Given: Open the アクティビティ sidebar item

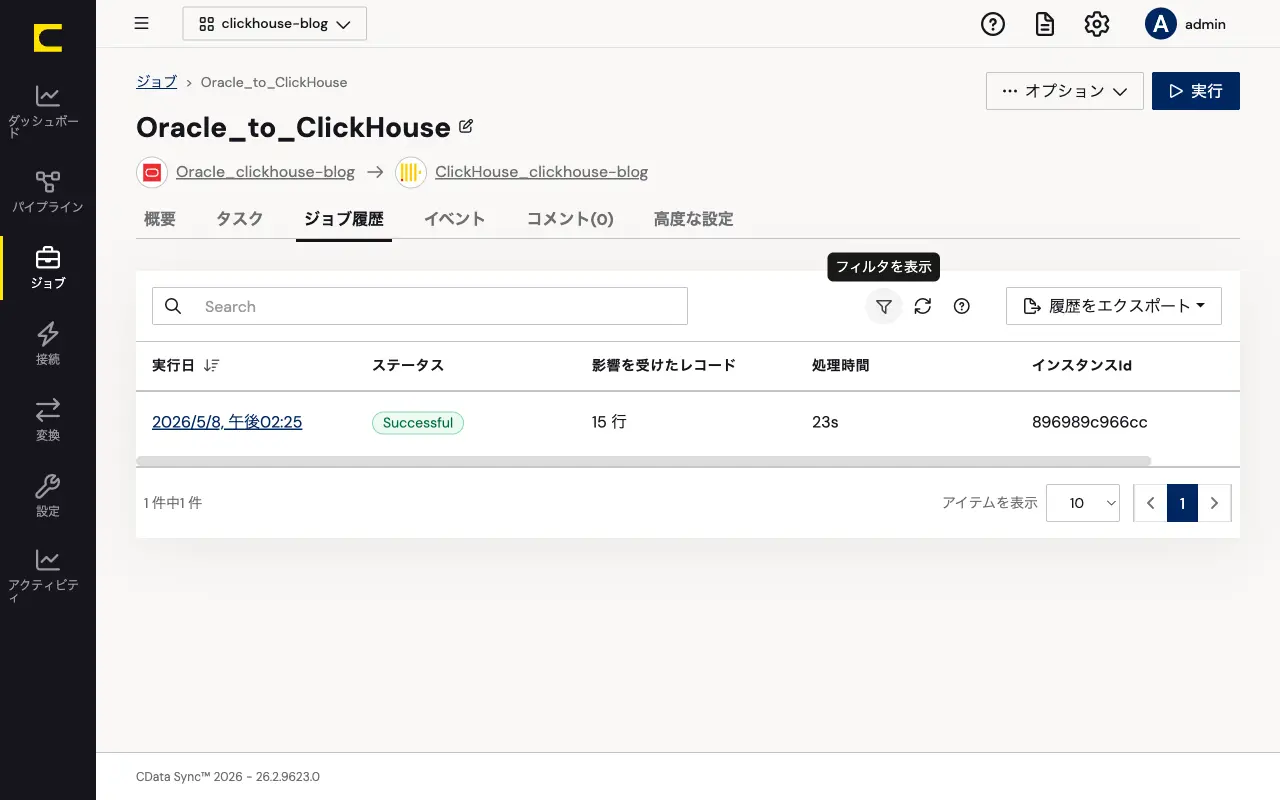Looking at the screenshot, I should (47, 575).
